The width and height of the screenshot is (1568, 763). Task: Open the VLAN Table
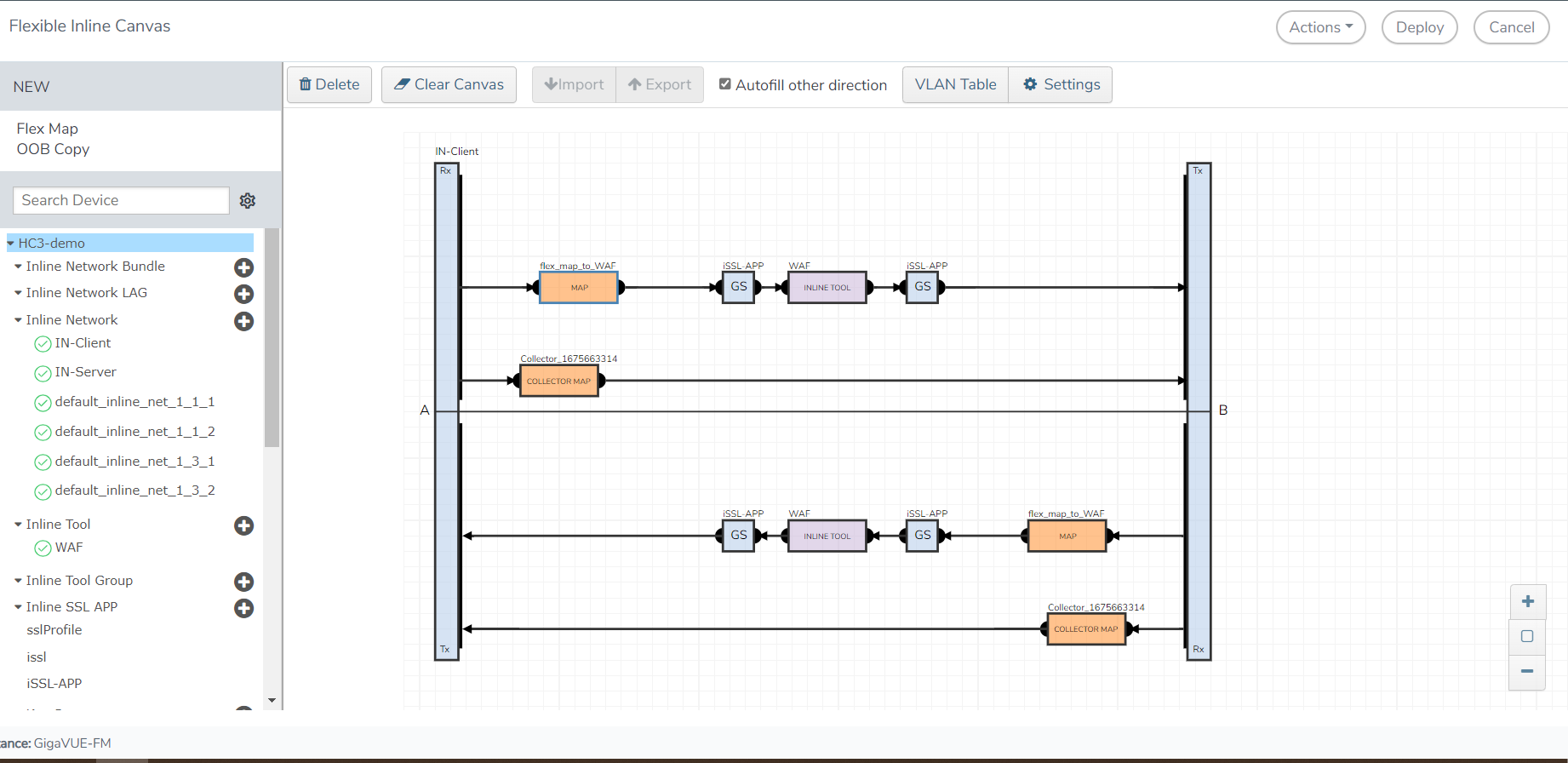click(955, 84)
